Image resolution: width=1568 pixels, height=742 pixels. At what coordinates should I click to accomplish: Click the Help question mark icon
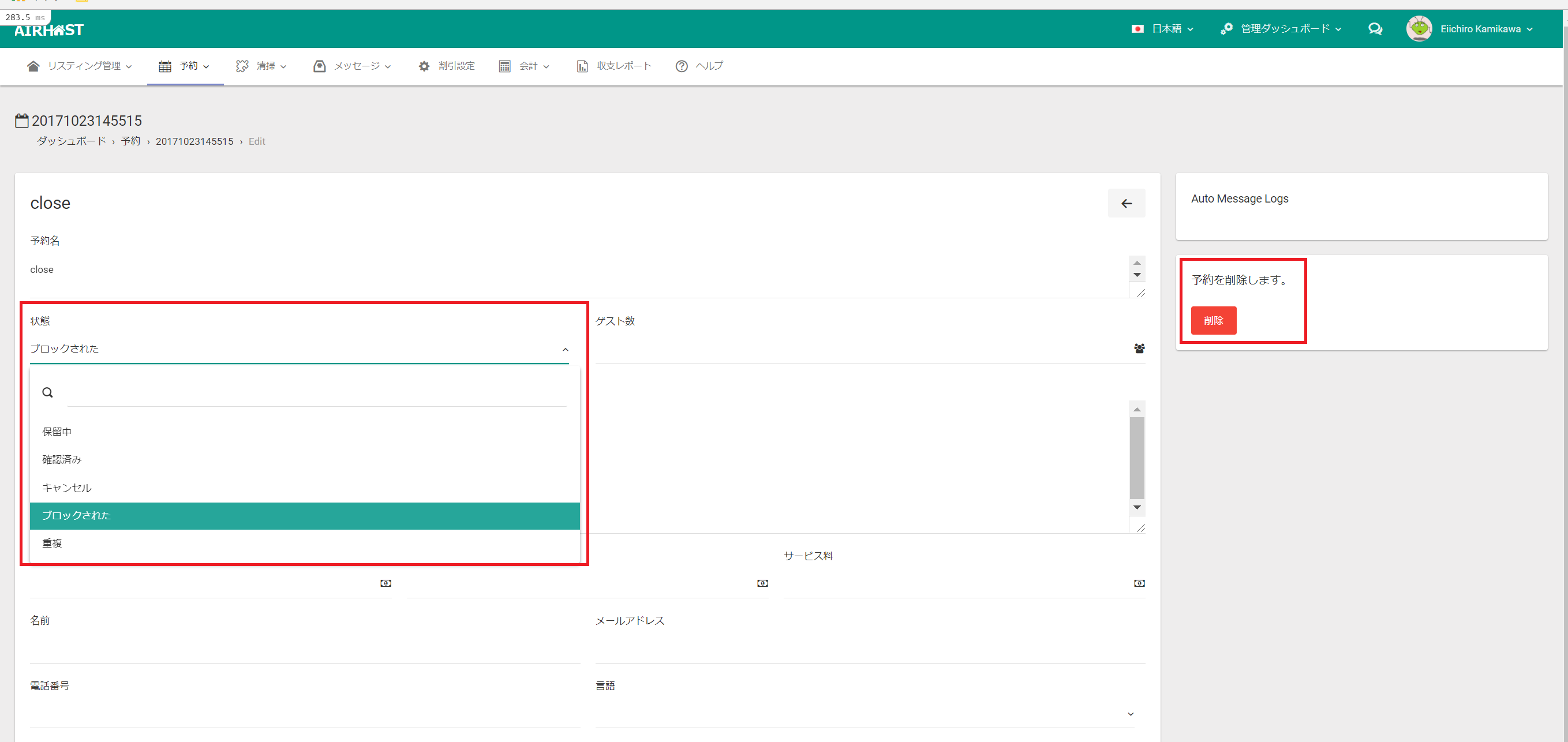click(x=681, y=66)
